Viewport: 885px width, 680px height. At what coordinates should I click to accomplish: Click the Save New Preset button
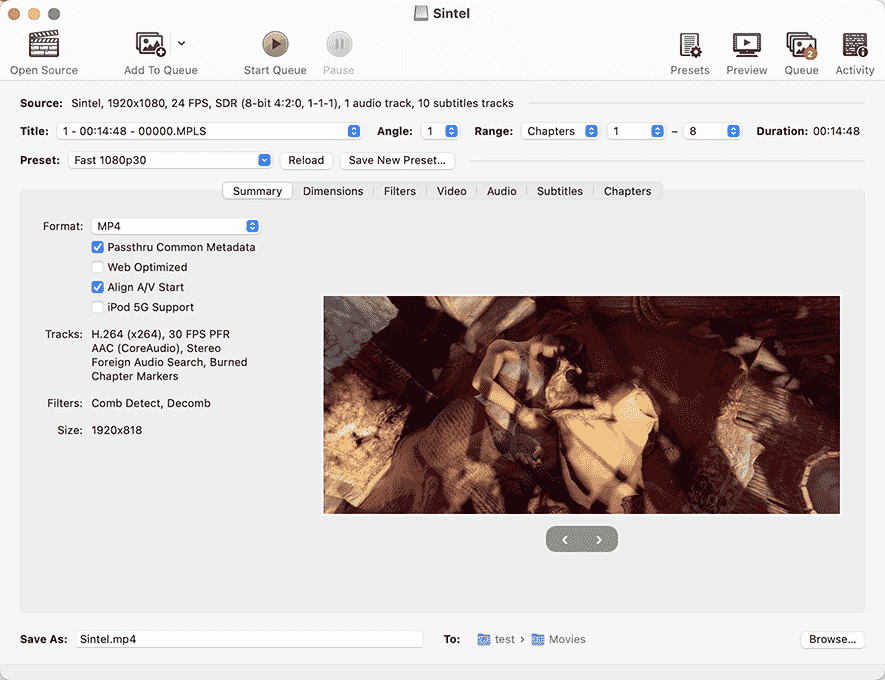397,160
